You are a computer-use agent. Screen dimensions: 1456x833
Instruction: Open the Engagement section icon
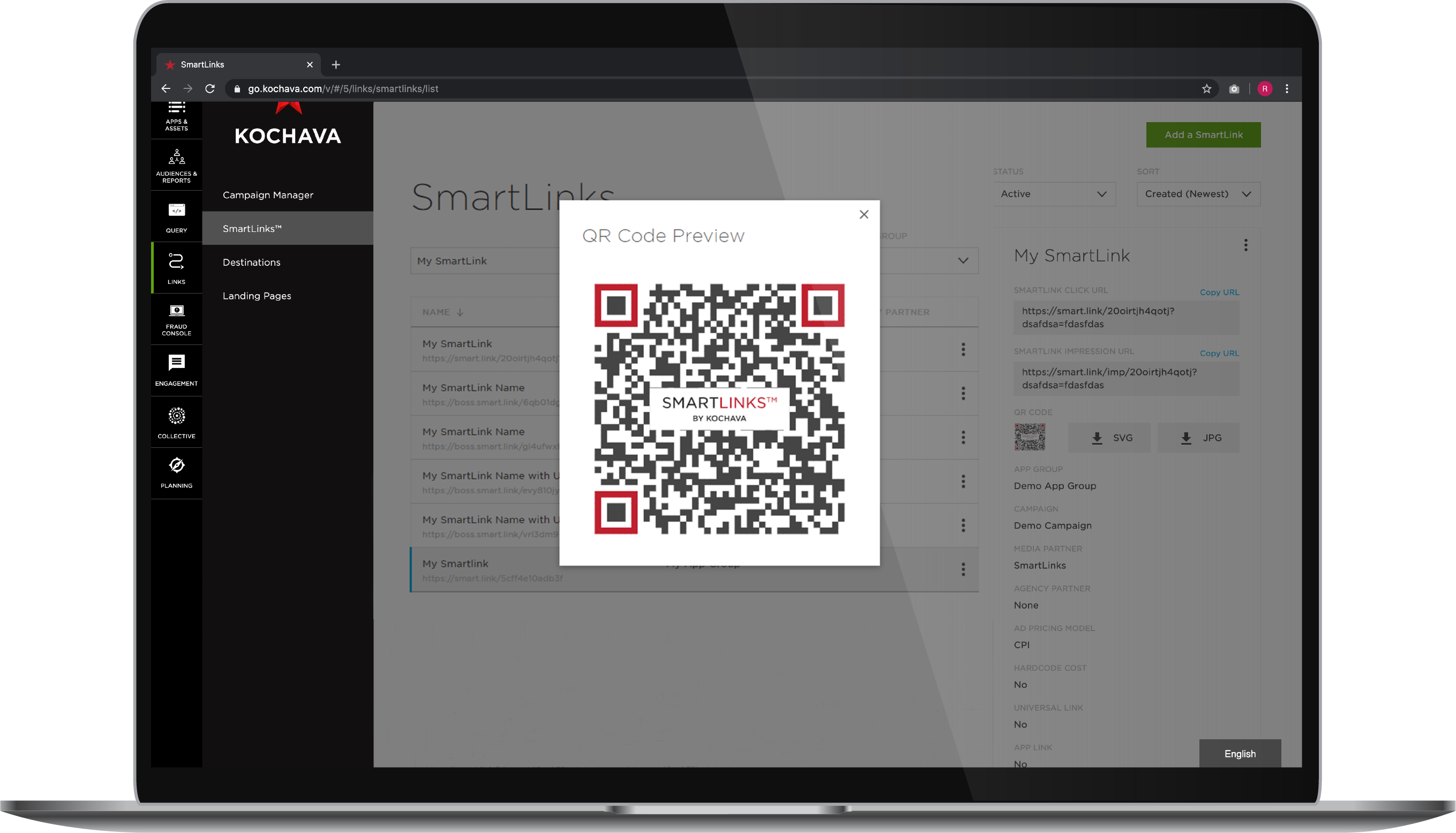[x=176, y=371]
